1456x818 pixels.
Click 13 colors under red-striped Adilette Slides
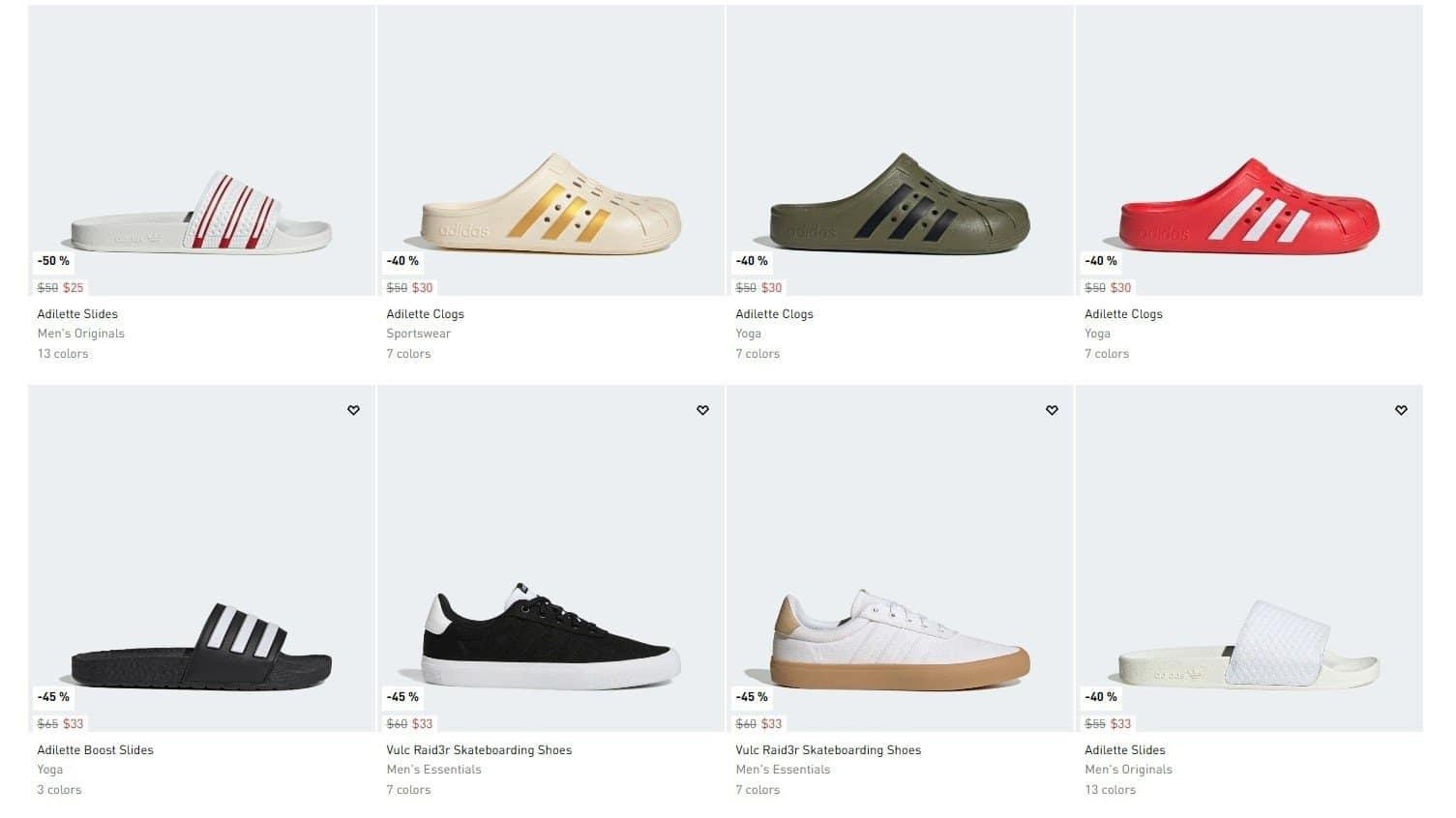coord(63,354)
